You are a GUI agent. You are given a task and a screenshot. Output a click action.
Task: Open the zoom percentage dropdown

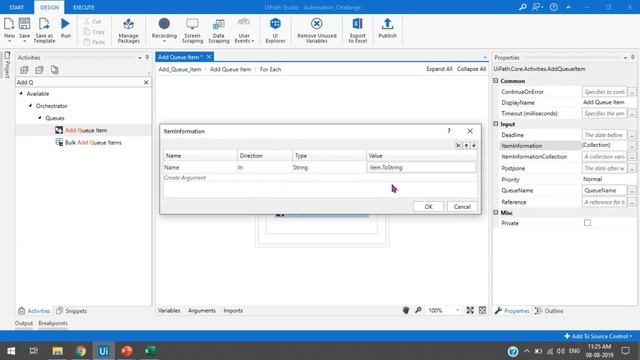pos(457,310)
